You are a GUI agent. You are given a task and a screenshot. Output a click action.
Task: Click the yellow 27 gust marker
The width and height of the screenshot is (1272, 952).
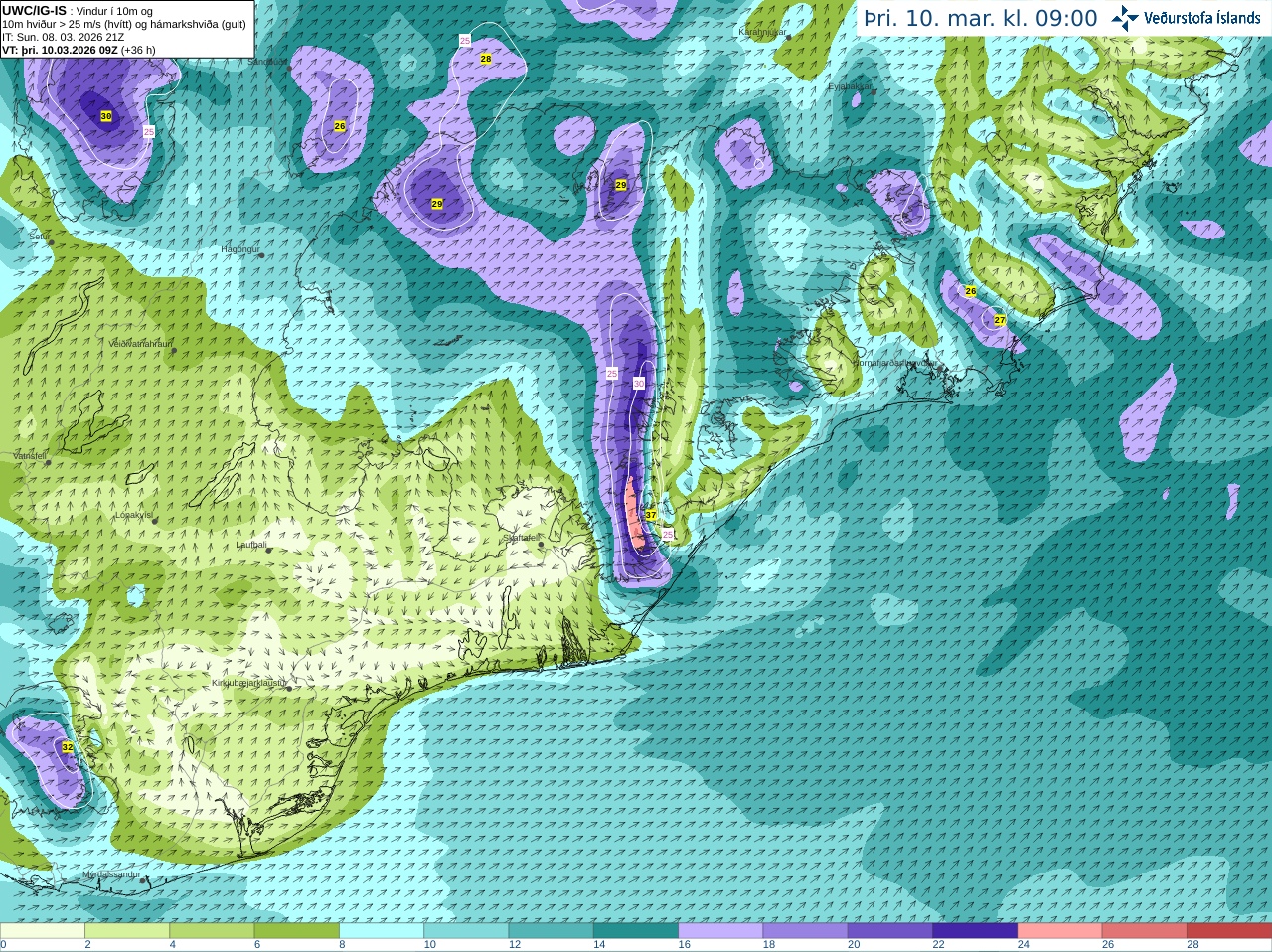[x=1000, y=320]
